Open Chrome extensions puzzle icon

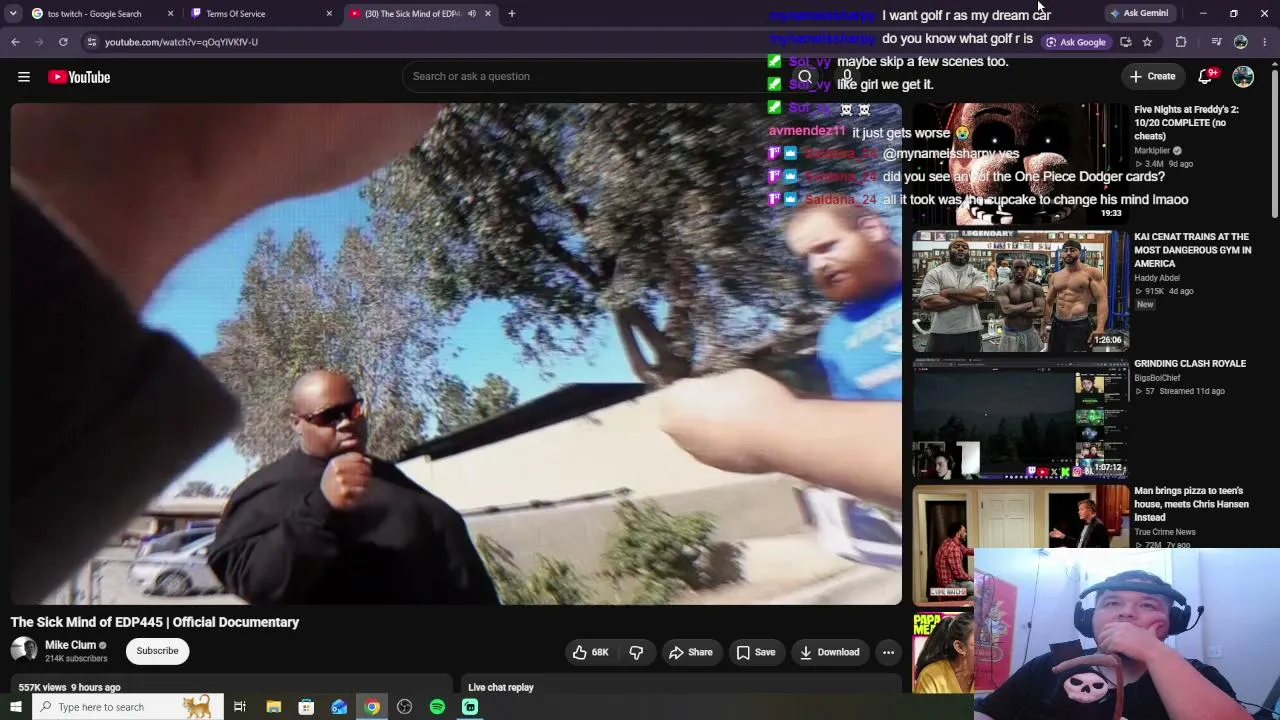point(1181,42)
